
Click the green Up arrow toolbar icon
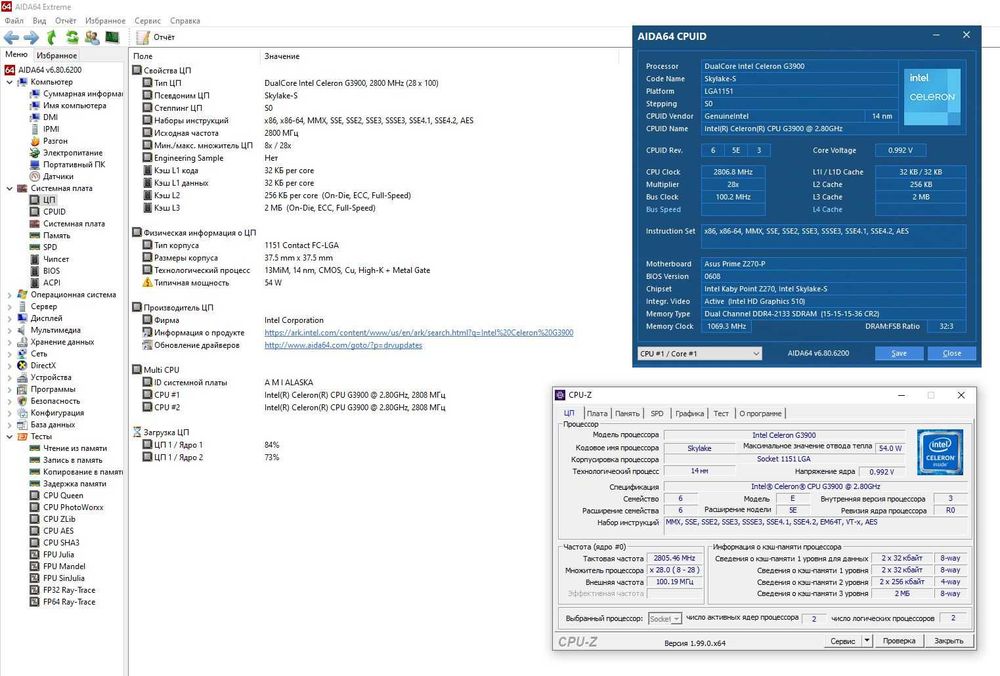pos(52,38)
